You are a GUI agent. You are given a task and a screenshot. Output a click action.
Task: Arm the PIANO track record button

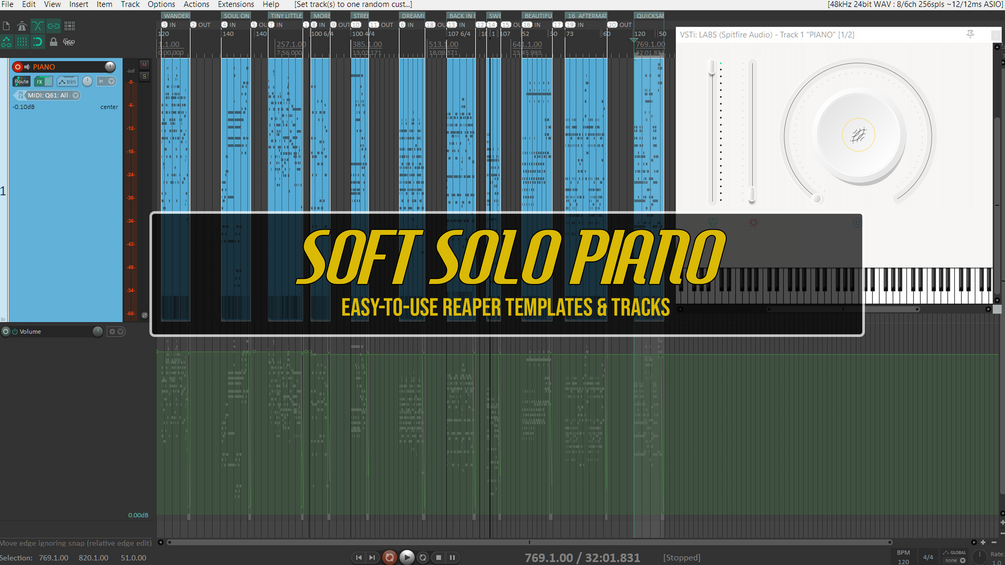coord(17,67)
